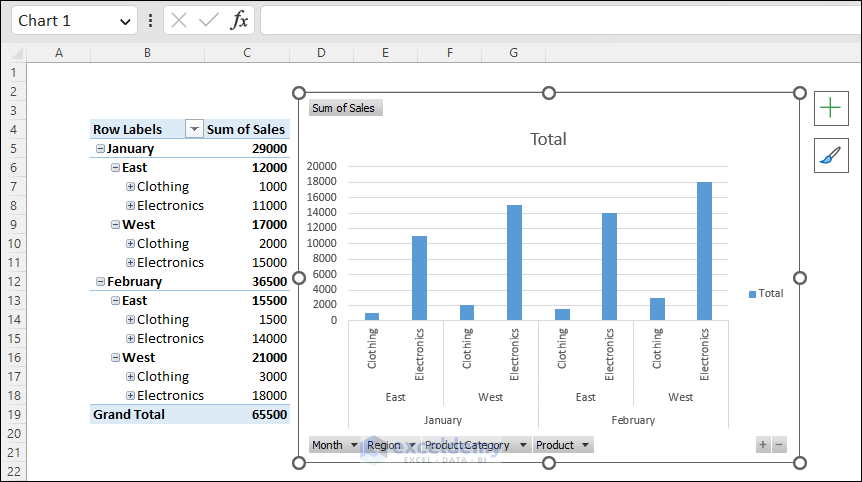The width and height of the screenshot is (862, 482).
Task: Click the chart expand entire field plus button
Action: 762,445
